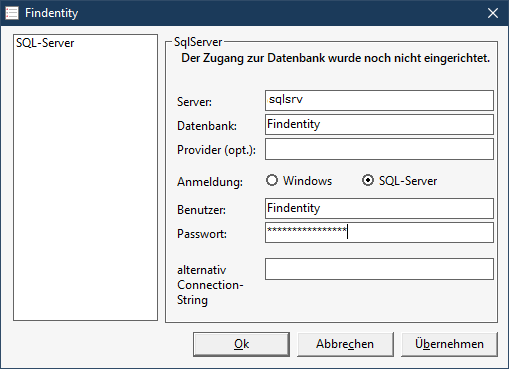Click the Findentity title text
509x369 pixels.
pyautogui.click(x=52, y=13)
